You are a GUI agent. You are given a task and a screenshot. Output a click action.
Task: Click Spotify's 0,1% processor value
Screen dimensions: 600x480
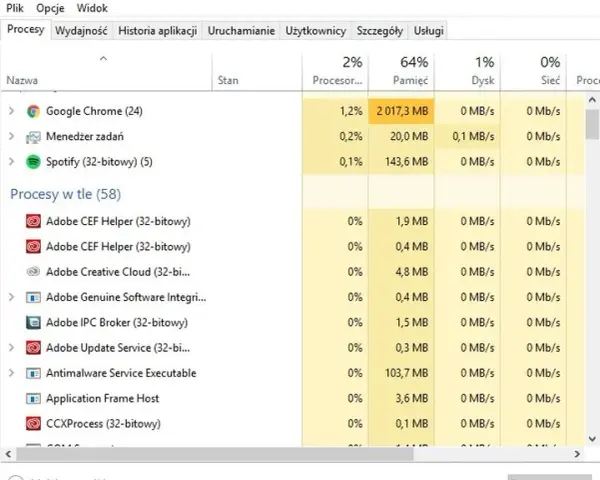click(351, 162)
